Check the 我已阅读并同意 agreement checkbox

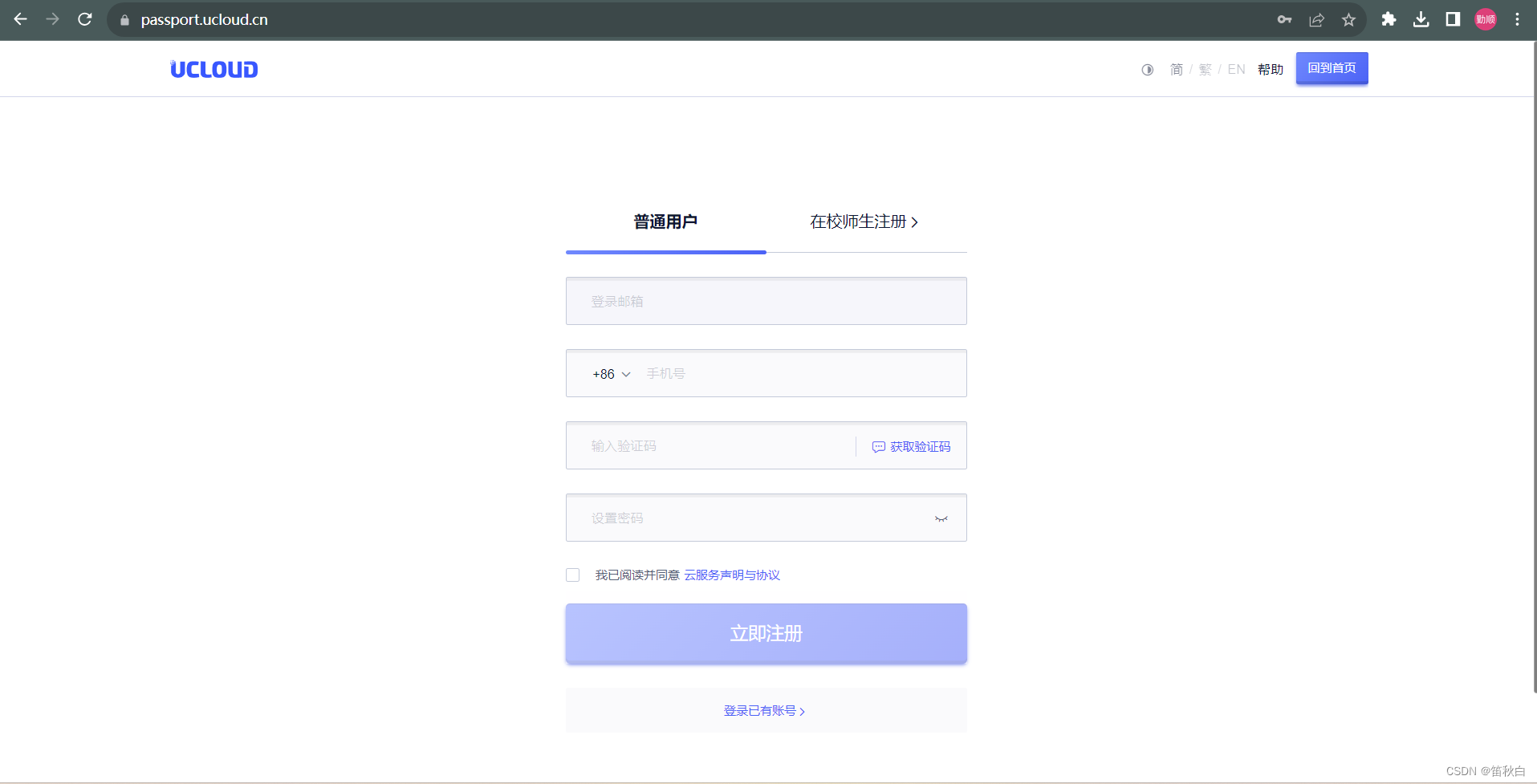coord(572,575)
